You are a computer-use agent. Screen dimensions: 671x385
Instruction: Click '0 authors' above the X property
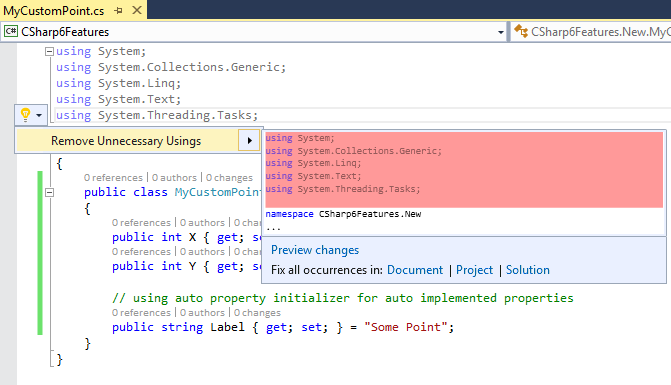pos(202,222)
